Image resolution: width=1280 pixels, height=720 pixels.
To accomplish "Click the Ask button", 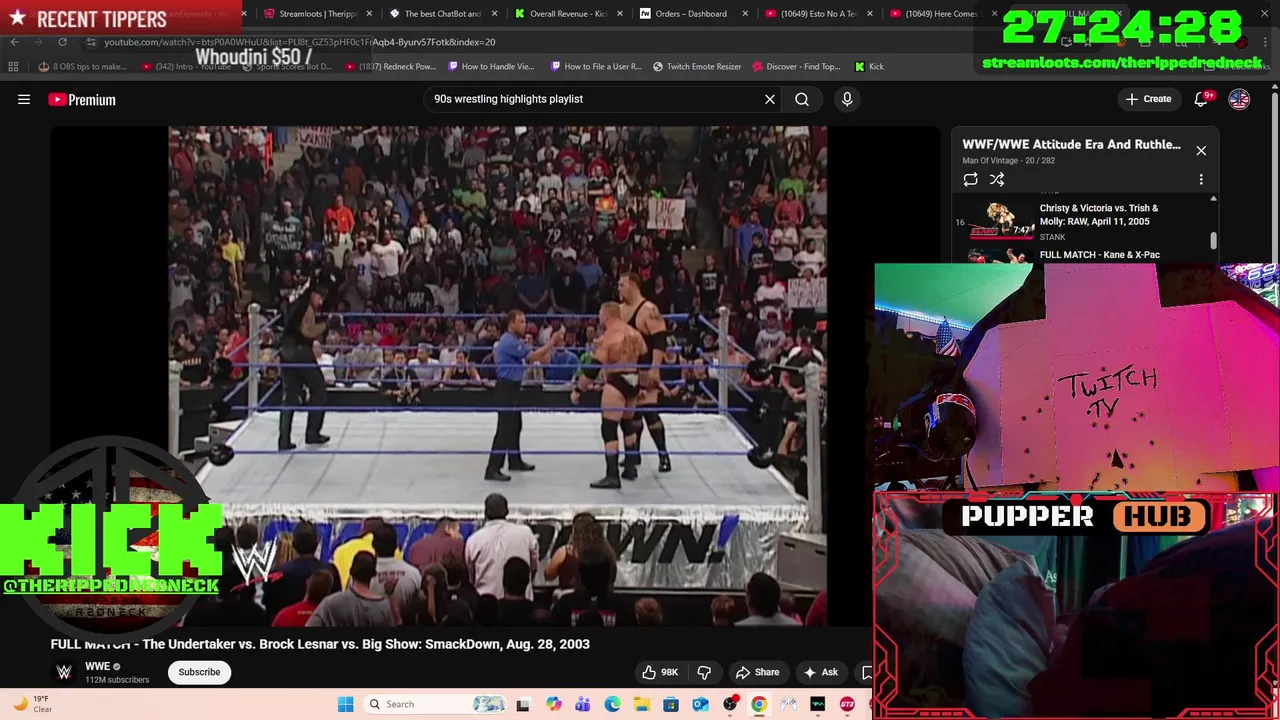I will point(820,672).
